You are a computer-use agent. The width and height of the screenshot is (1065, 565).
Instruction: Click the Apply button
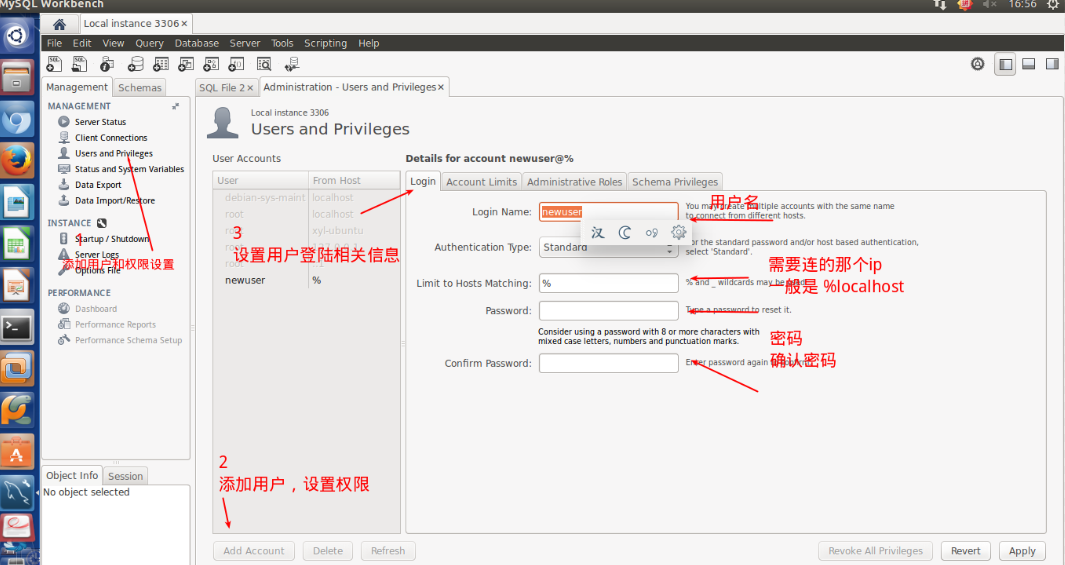click(x=1022, y=551)
